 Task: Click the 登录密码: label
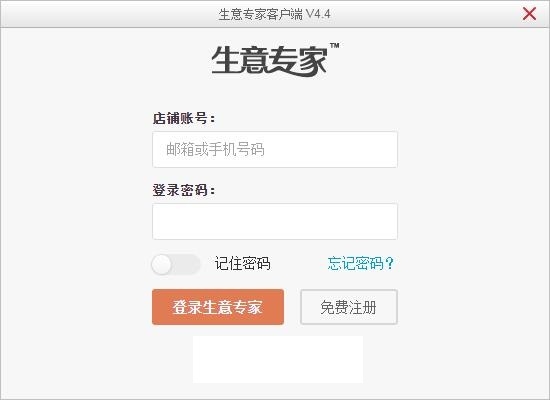point(184,190)
